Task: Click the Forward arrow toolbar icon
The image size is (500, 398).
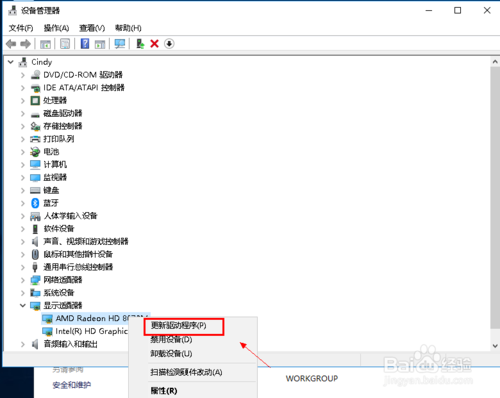Action: (26, 44)
